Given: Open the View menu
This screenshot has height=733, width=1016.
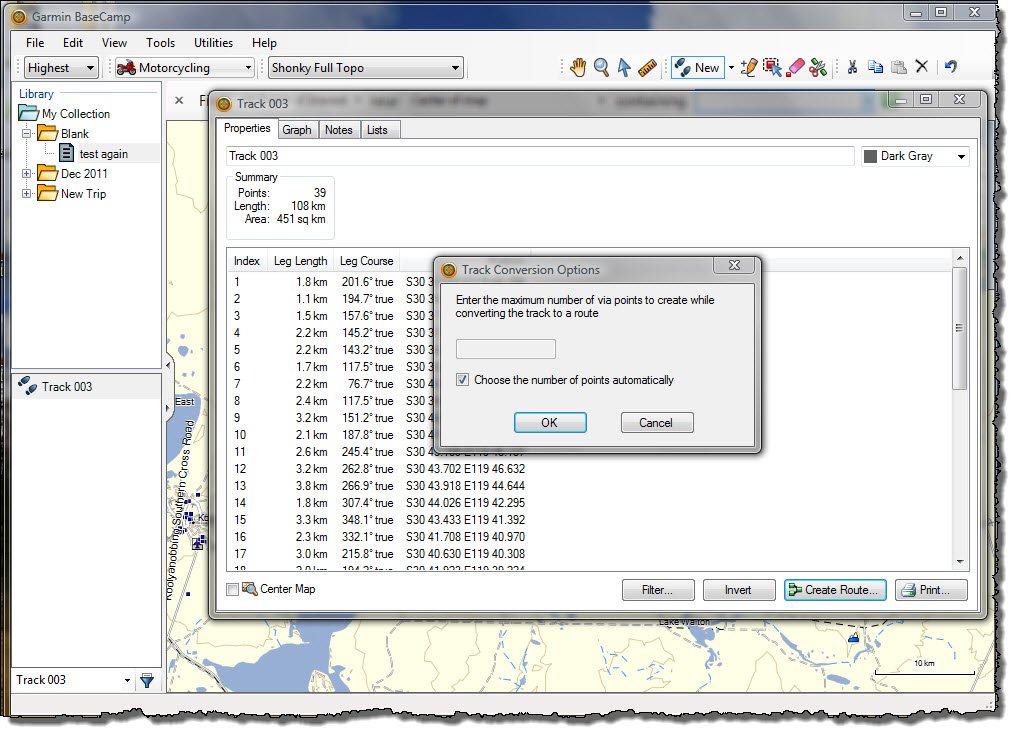Looking at the screenshot, I should (114, 43).
